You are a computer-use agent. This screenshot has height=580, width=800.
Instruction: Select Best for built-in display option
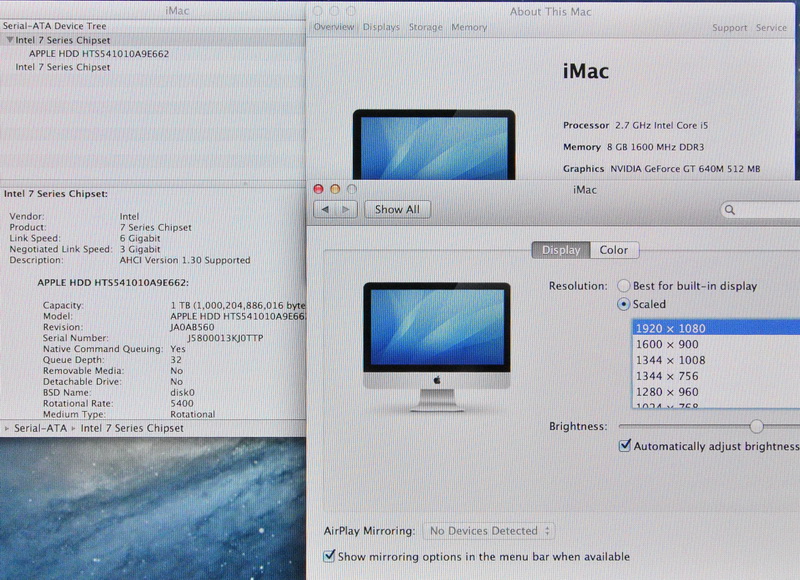point(623,286)
